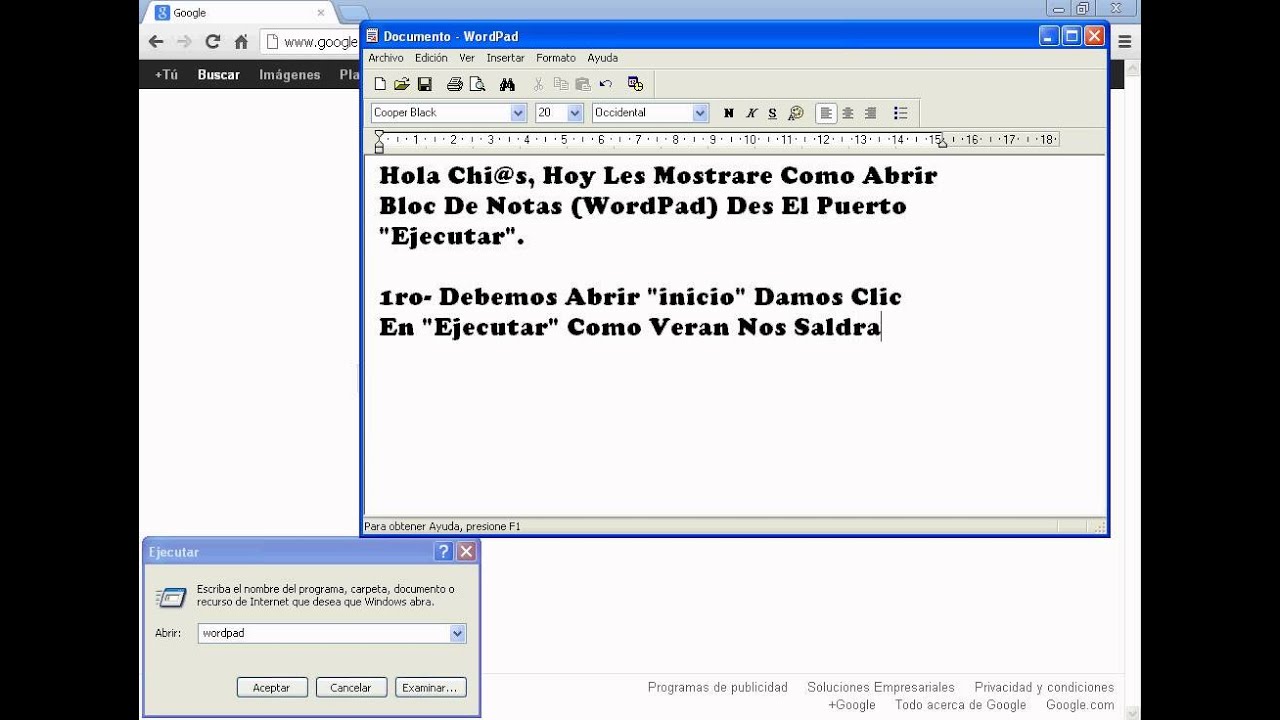1280x720 pixels.
Task: Click the Chrome home icon
Action: (x=241, y=41)
